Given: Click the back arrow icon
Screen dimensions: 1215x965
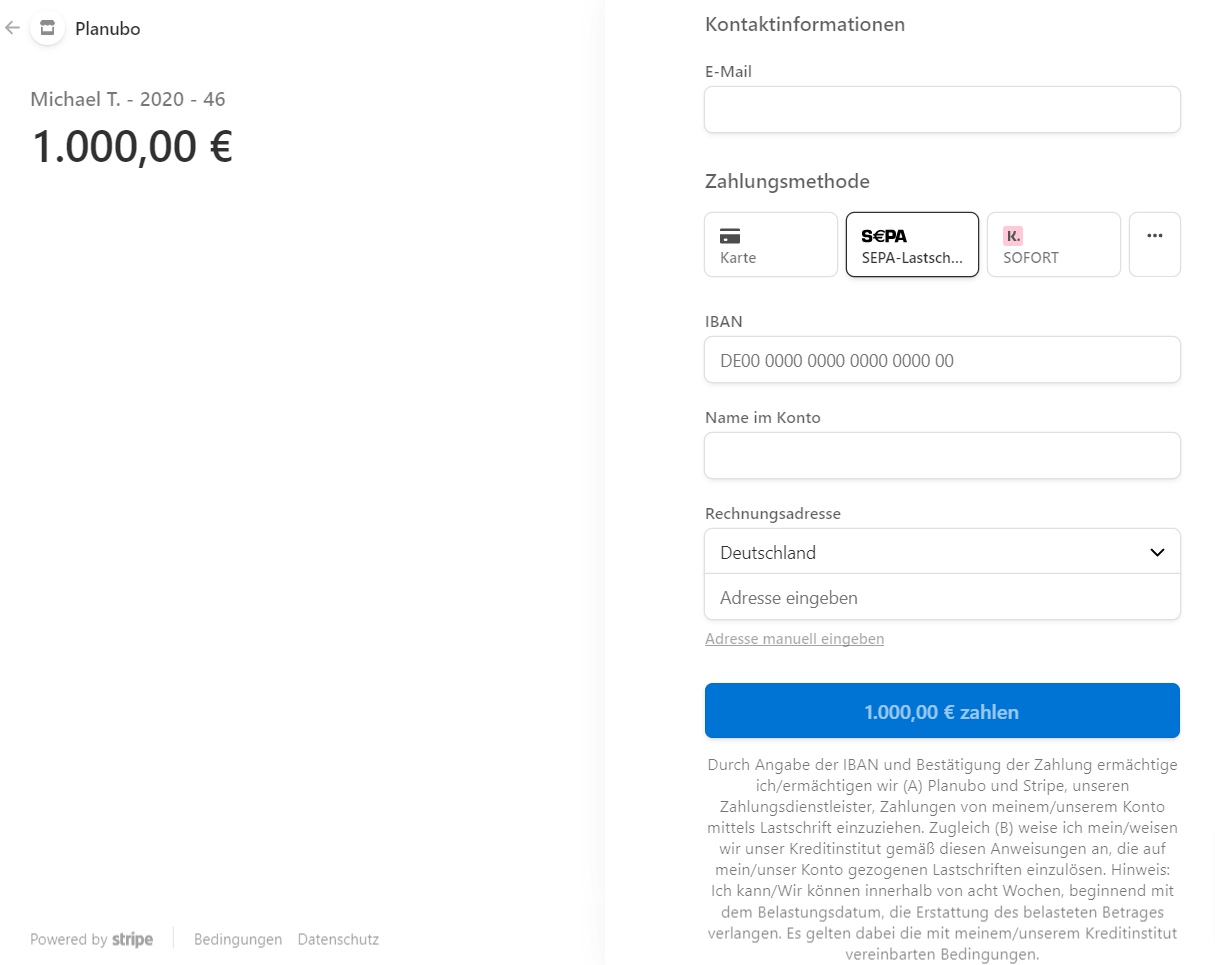Looking at the screenshot, I should point(12,28).
